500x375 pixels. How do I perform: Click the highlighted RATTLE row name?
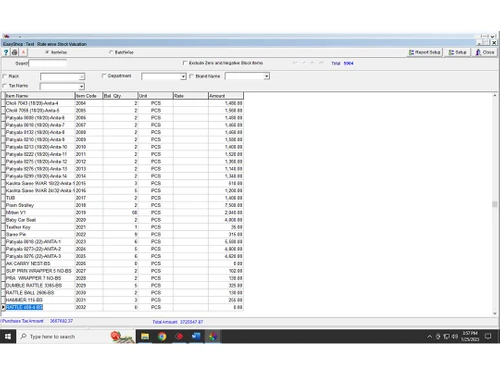(25, 307)
